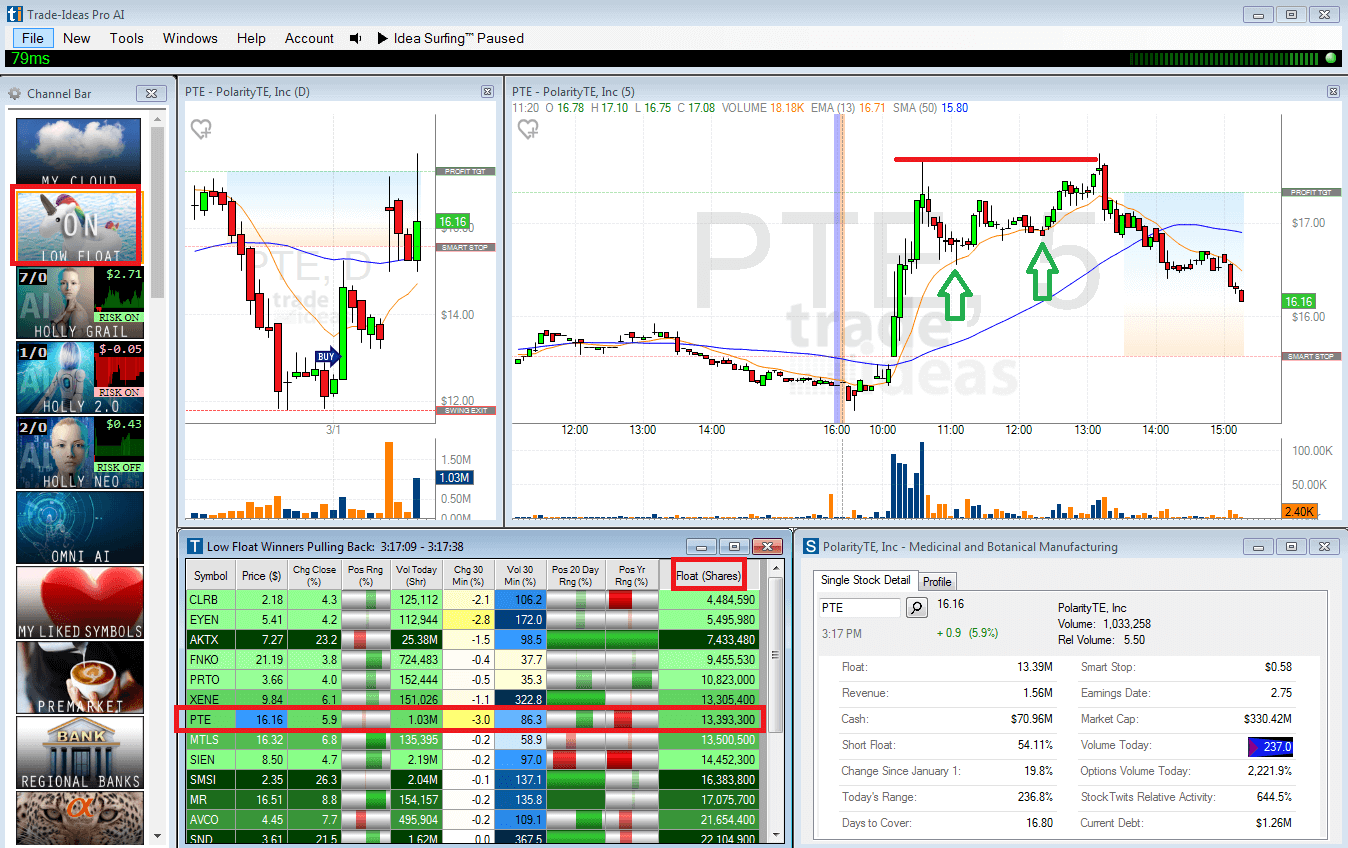Screen dimensions: 1348x848
Task: Select the AVCO row
Action: point(472,819)
